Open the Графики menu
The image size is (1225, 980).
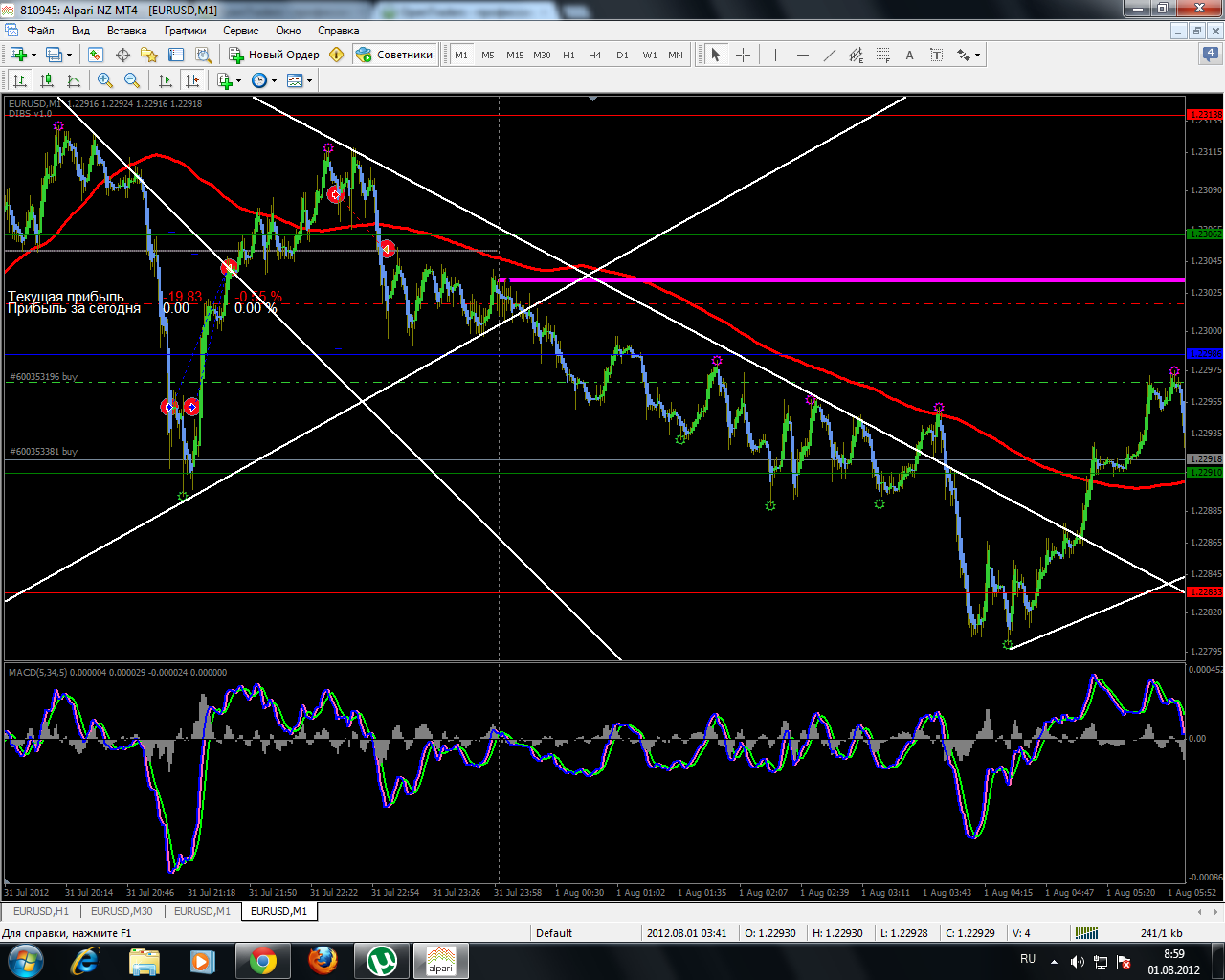click(185, 31)
